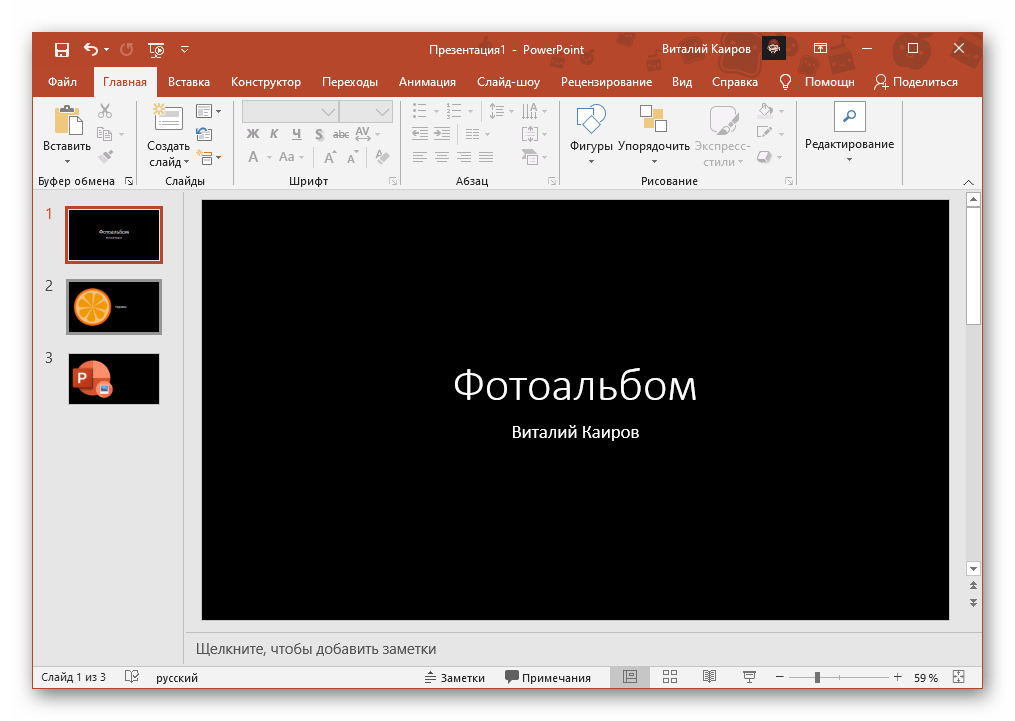
Task: Click the Save icon in the quick access toolbar
Action: [x=61, y=49]
